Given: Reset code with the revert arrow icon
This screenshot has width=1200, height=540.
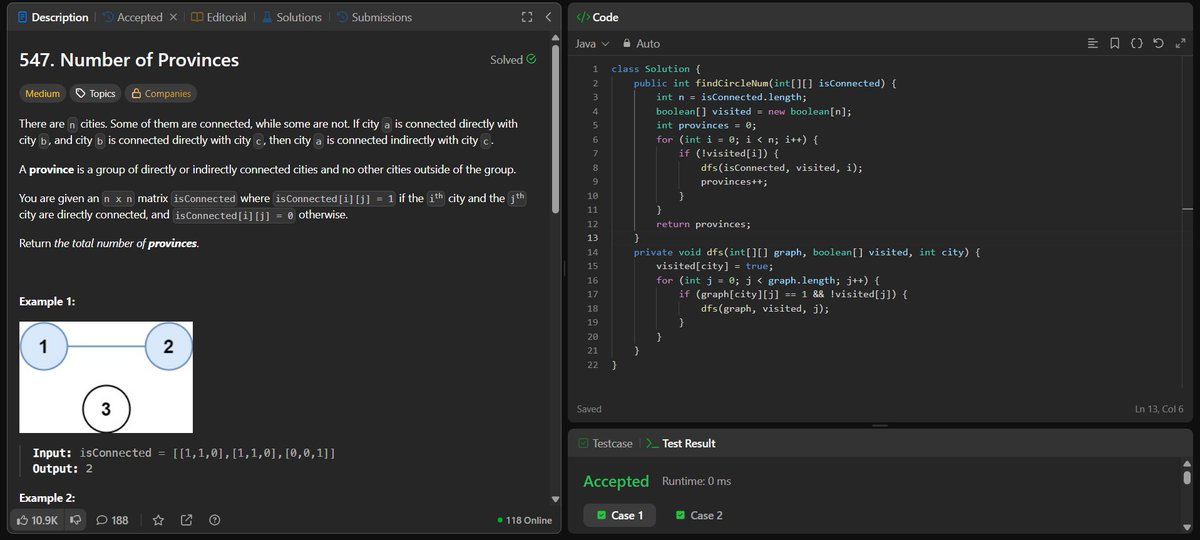Looking at the screenshot, I should (1158, 44).
